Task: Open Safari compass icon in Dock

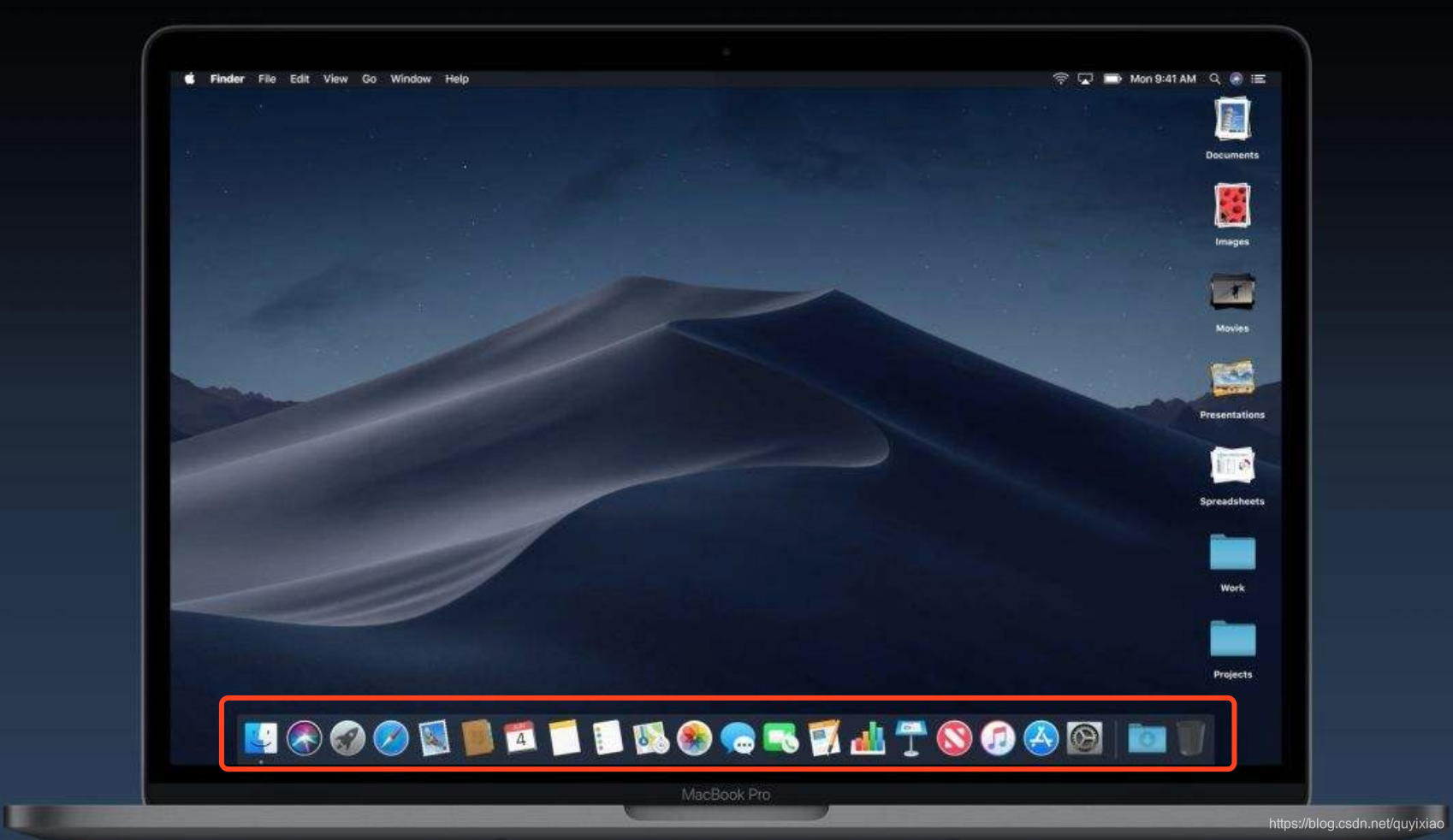Action: pos(391,737)
